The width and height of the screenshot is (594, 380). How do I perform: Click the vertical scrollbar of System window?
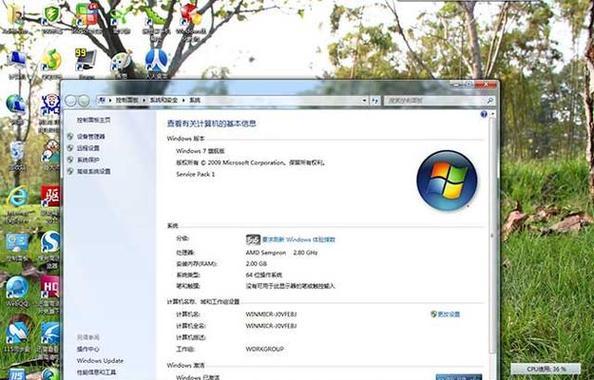coord(492,235)
